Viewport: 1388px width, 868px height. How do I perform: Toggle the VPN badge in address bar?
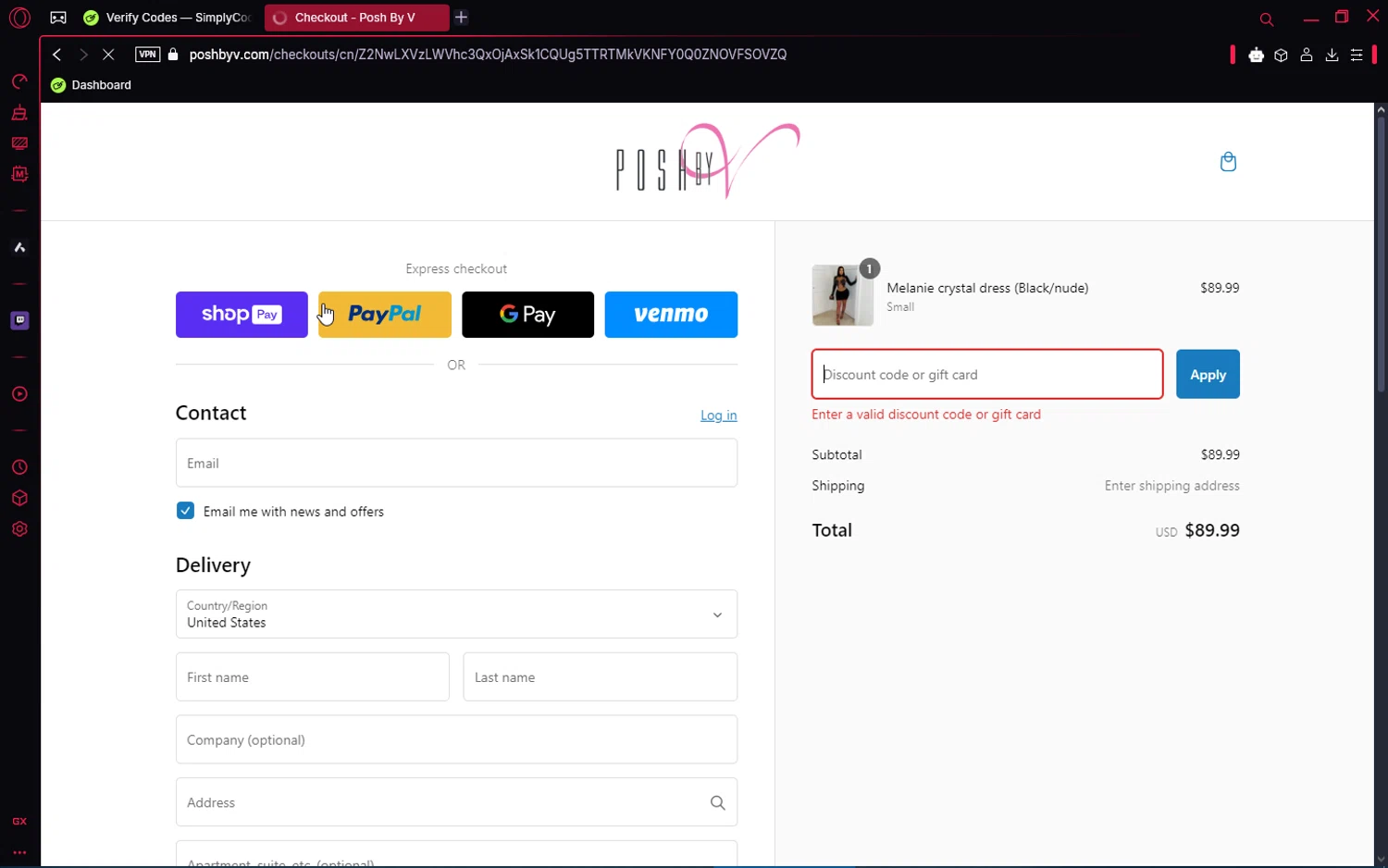coord(147,55)
